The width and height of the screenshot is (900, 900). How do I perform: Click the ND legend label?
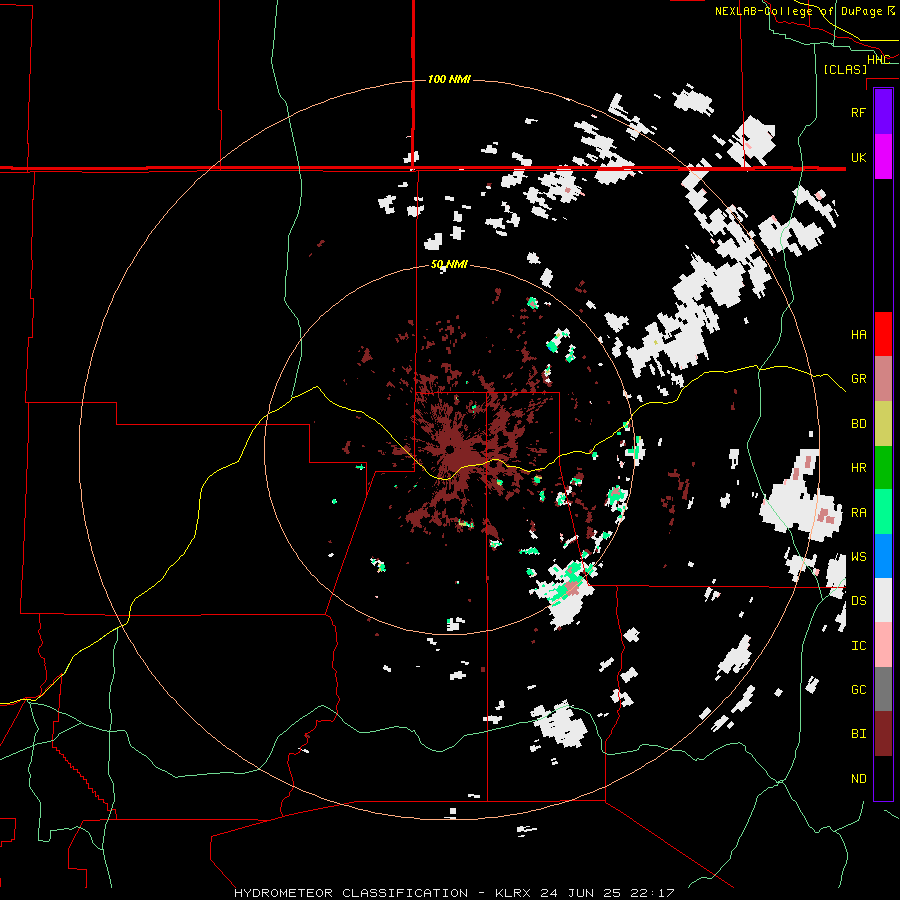pyautogui.click(x=858, y=779)
